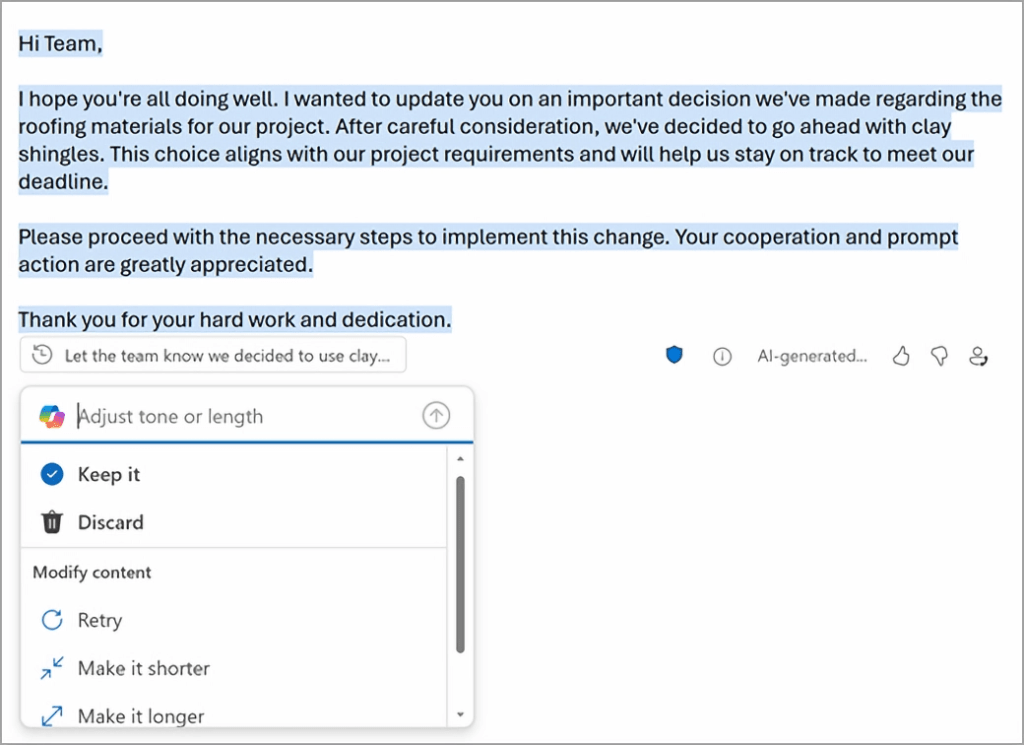Choose Keep it from the menu

[x=234, y=474]
